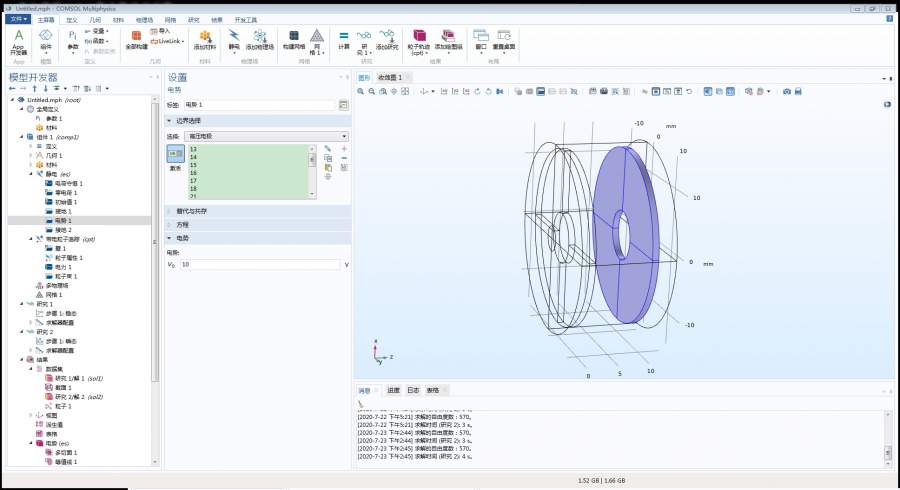Click the model builder tree vertical scrollbar
Viewport: 900px width, 490px height.
point(155,240)
